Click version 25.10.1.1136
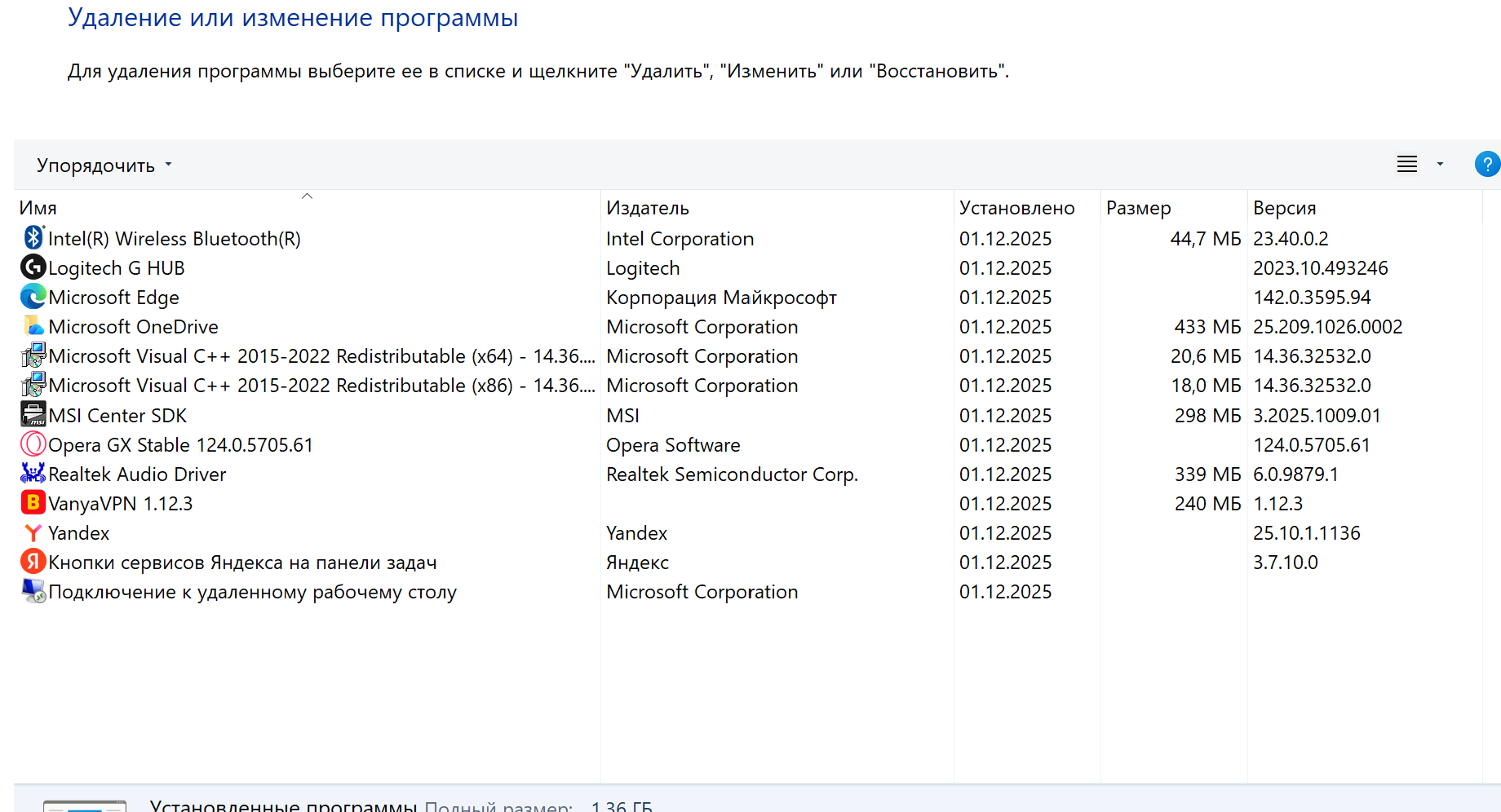 coord(1306,533)
